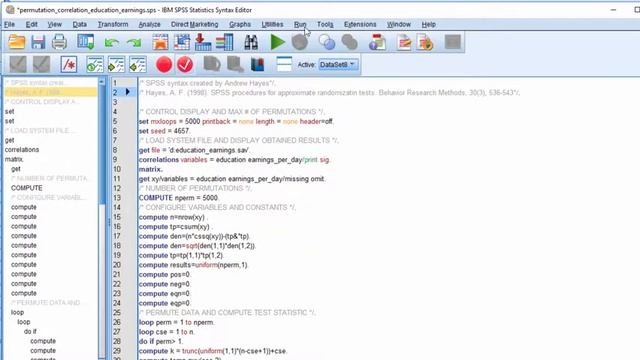Select 'matrix.' in the navigation pane
The image size is (640, 360).
pyautogui.click(x=14, y=159)
